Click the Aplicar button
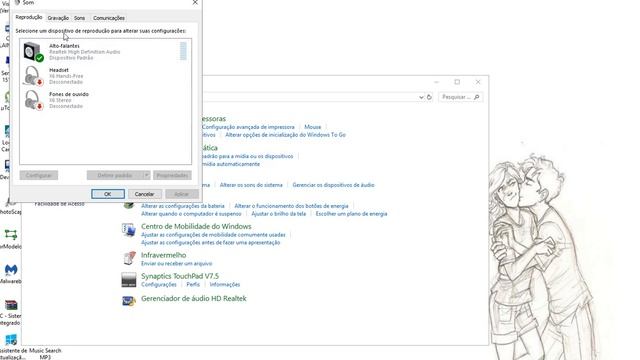Image resolution: width=640 pixels, height=360 pixels. [x=182, y=194]
